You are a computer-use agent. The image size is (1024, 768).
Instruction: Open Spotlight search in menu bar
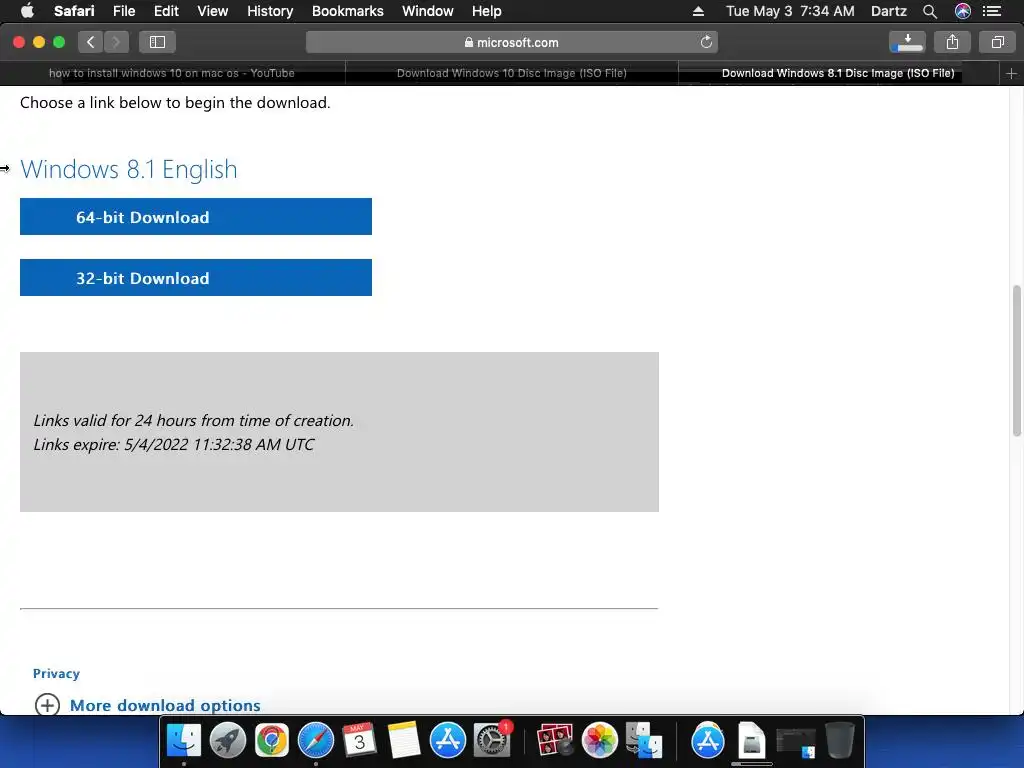tap(930, 11)
